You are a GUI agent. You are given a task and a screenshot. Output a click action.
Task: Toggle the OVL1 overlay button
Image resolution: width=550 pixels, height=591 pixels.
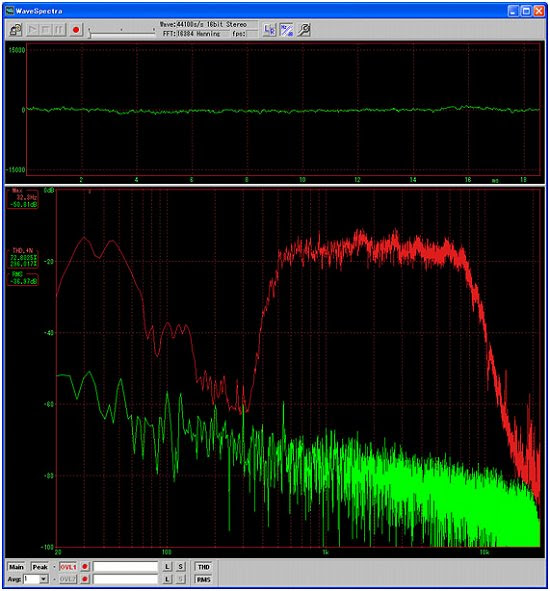click(x=68, y=567)
